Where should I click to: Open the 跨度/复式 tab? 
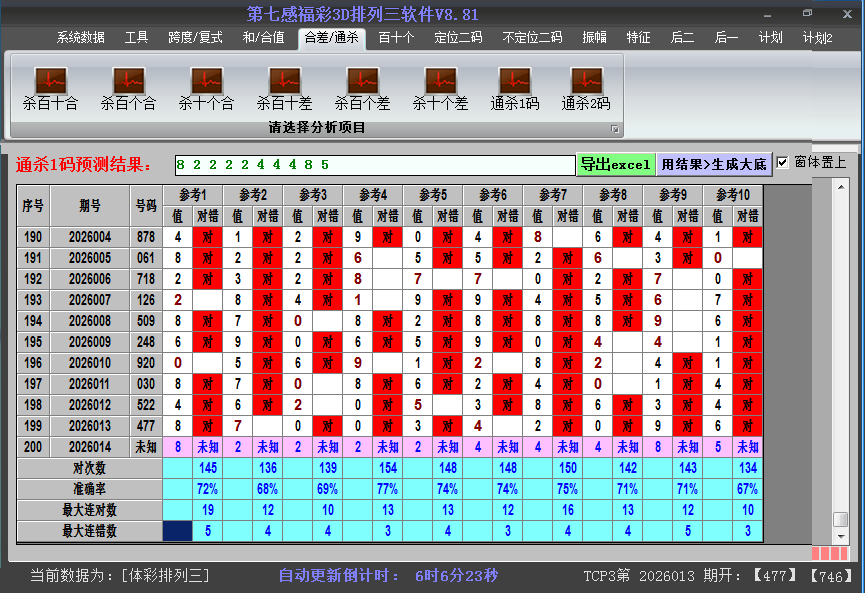[x=195, y=38]
